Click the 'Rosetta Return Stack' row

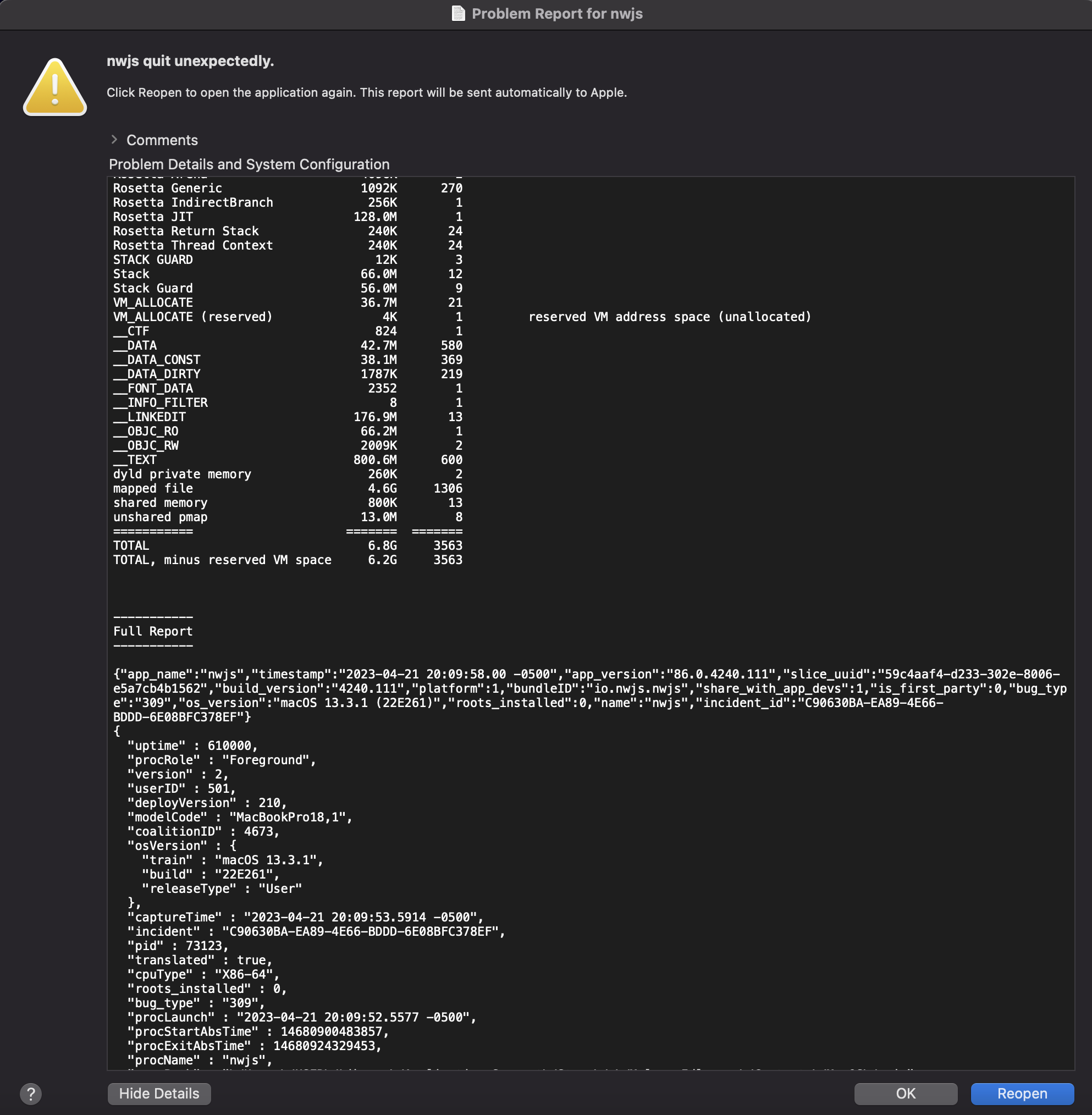pyautogui.click(x=288, y=231)
